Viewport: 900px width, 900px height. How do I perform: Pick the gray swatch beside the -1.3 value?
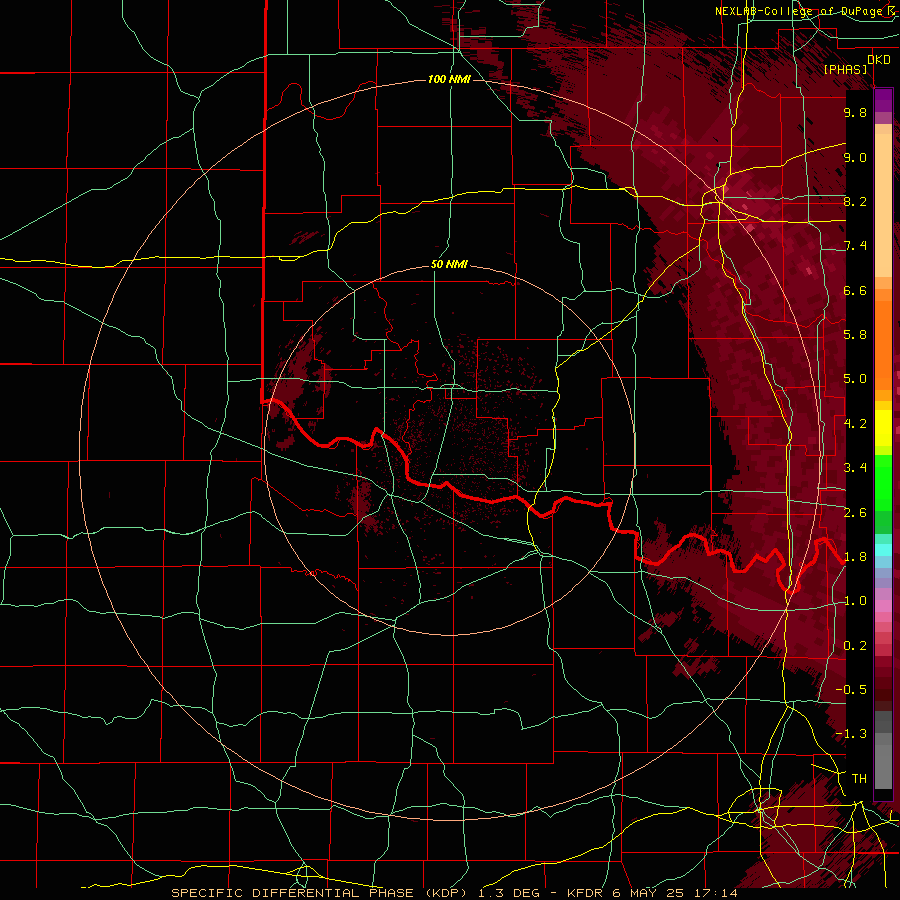(883, 737)
